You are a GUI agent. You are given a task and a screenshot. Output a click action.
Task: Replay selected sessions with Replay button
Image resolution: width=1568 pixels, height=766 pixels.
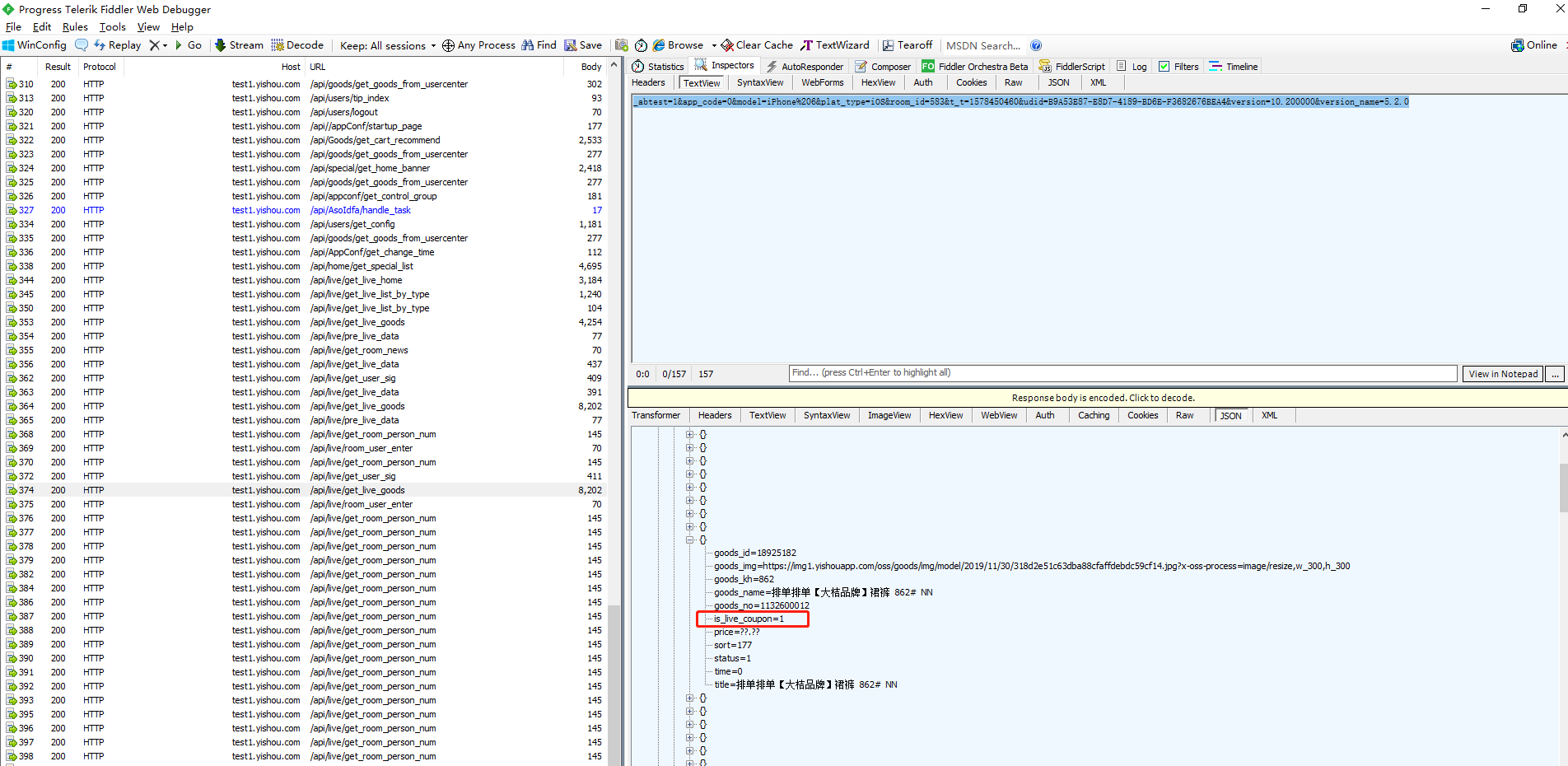tap(117, 45)
